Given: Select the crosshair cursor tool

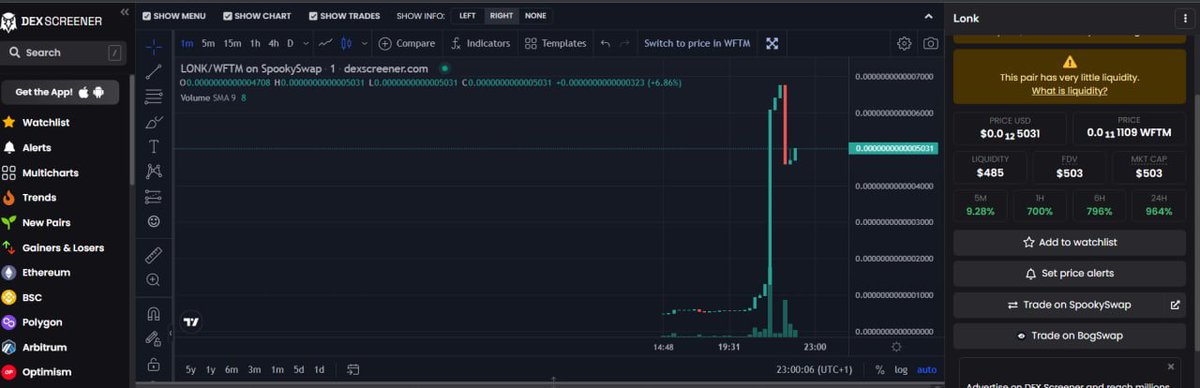Looking at the screenshot, I should 154,46.
